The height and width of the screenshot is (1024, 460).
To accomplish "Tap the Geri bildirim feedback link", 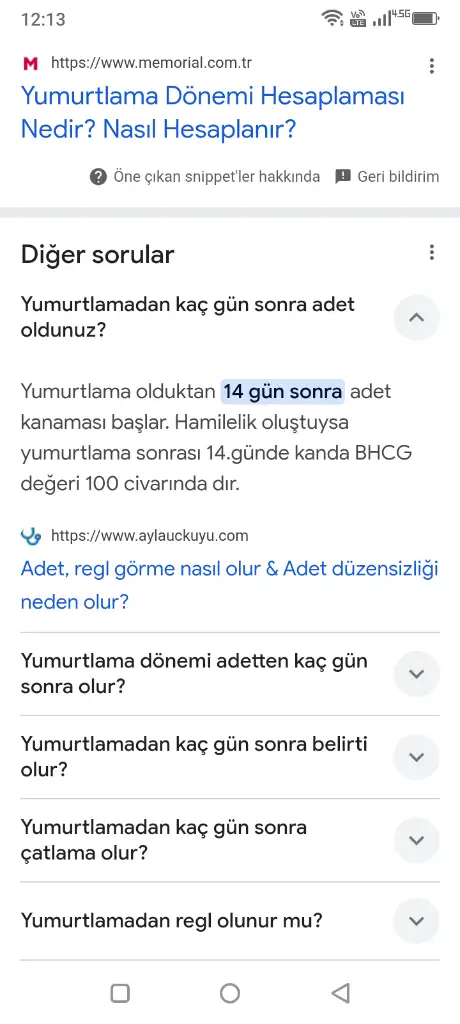I will tap(398, 176).
